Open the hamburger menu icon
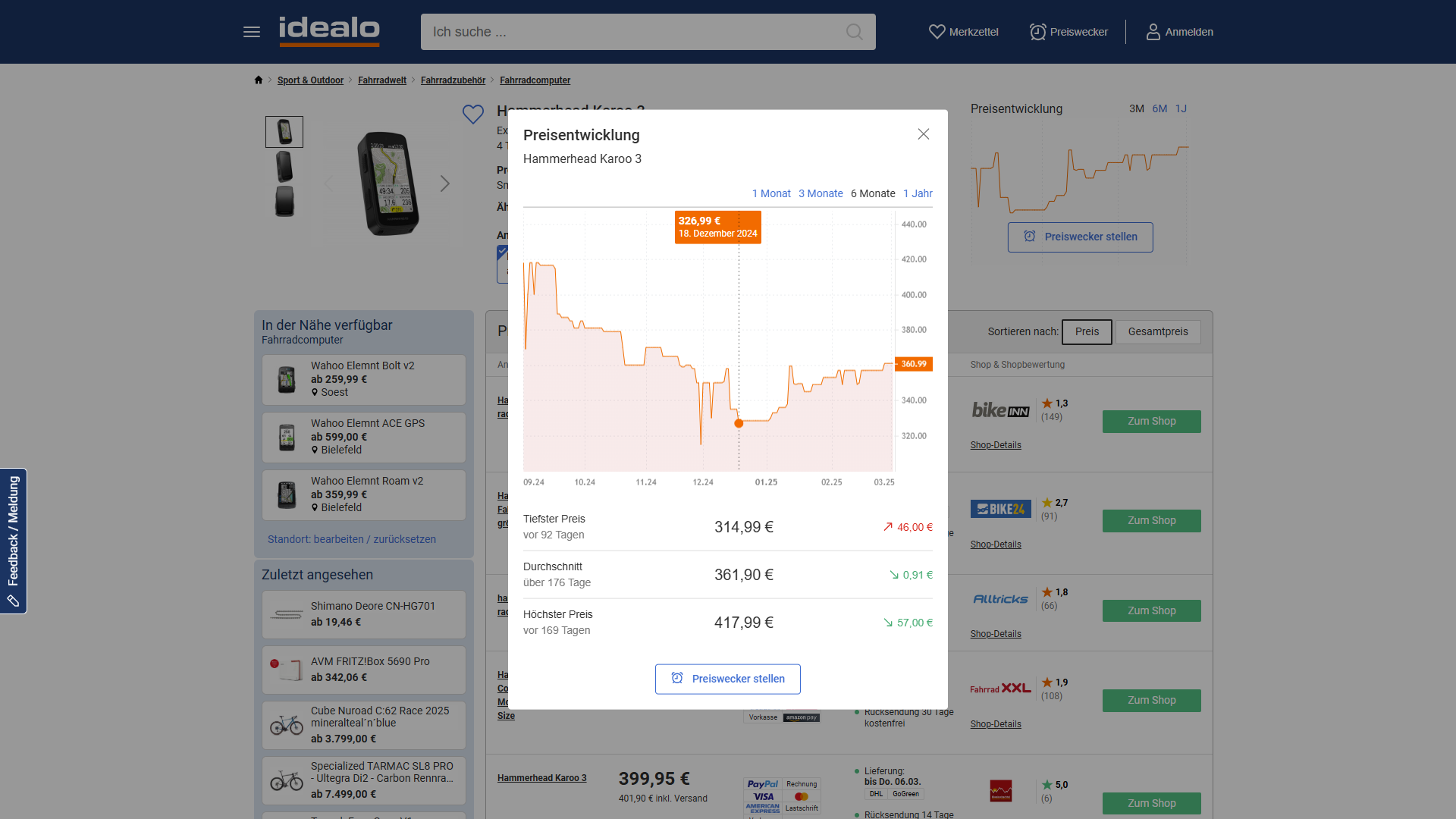The width and height of the screenshot is (1456, 819). pos(252,32)
